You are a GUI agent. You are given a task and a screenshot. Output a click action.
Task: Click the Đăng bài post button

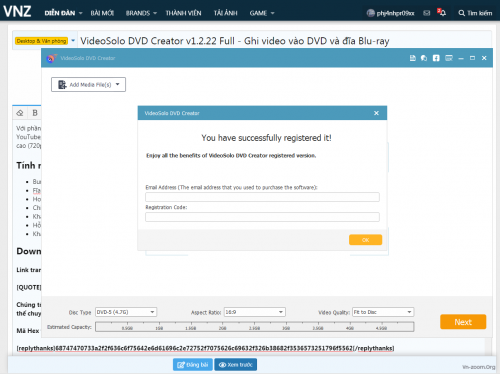(193, 365)
